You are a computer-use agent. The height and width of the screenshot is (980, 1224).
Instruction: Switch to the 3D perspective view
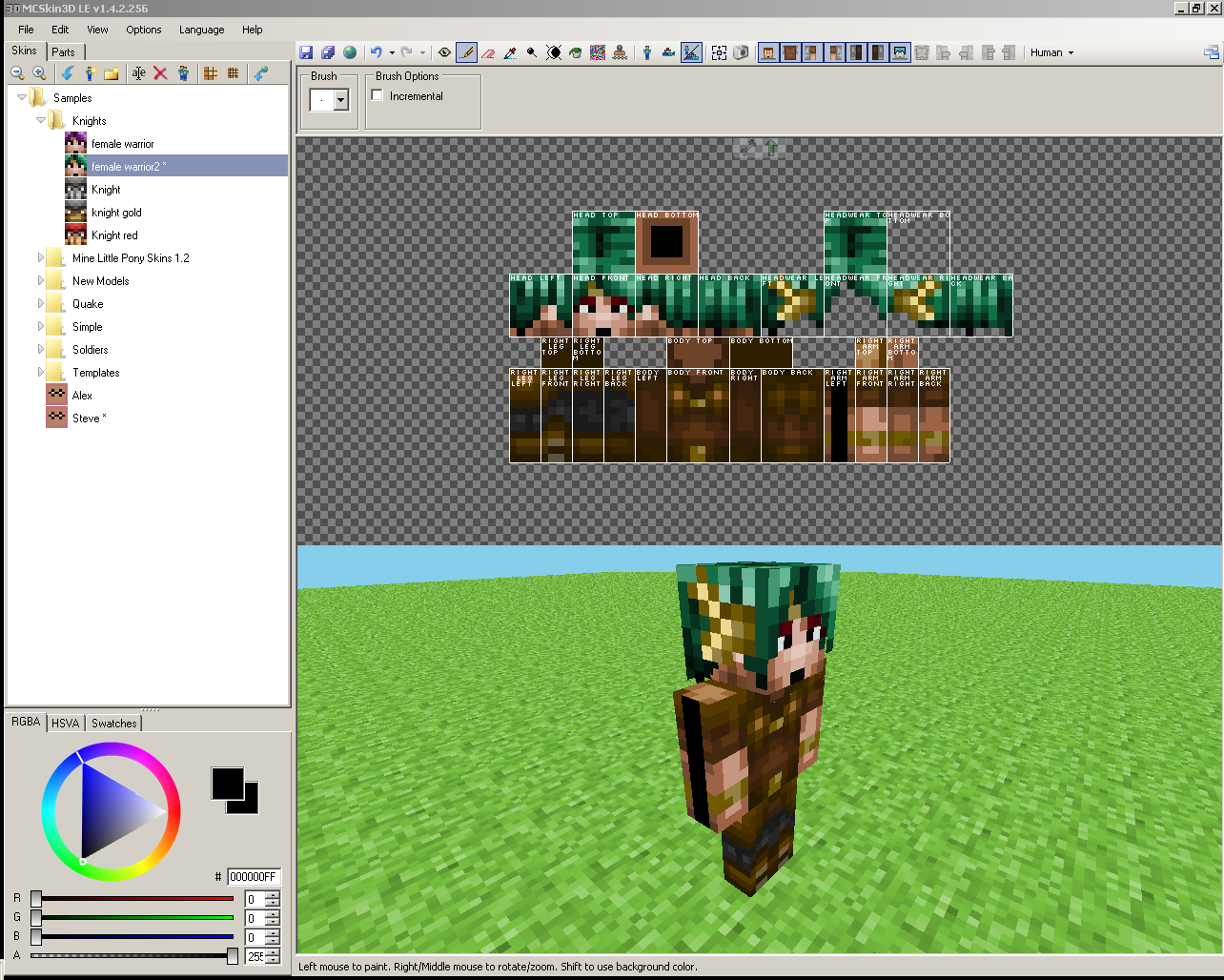(647, 53)
